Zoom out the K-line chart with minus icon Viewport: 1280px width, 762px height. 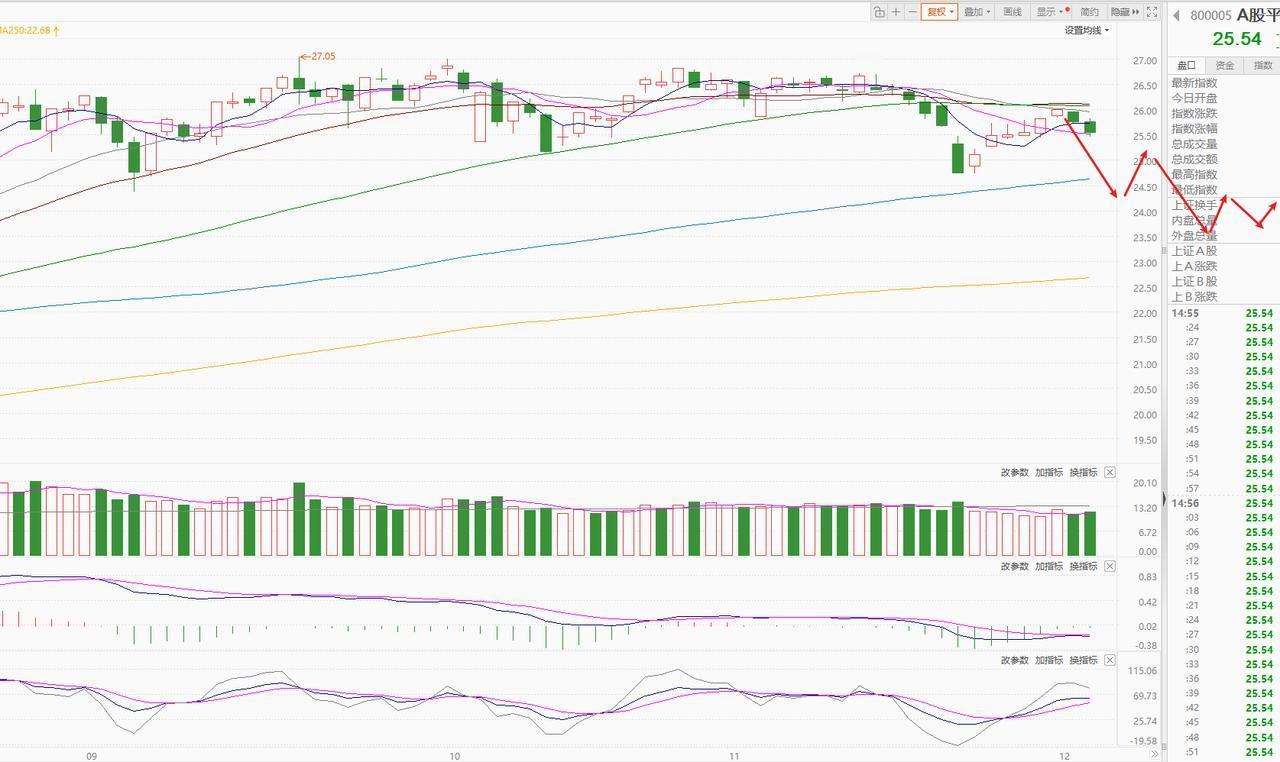[912, 12]
